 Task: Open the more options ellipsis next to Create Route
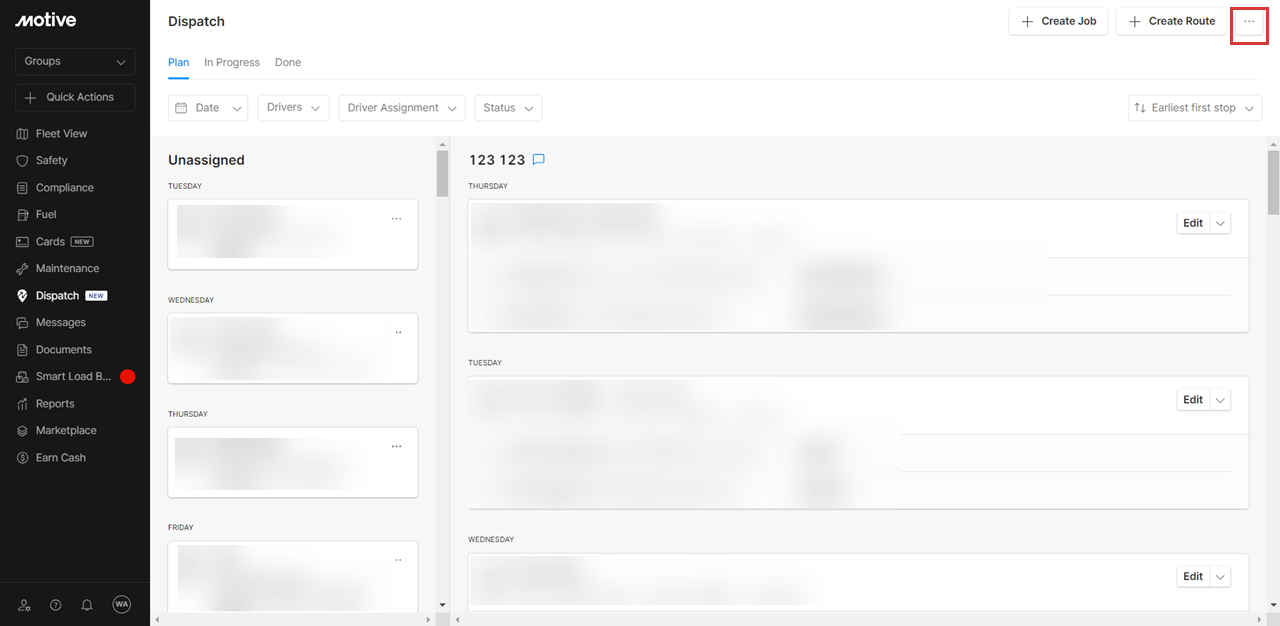click(1249, 21)
